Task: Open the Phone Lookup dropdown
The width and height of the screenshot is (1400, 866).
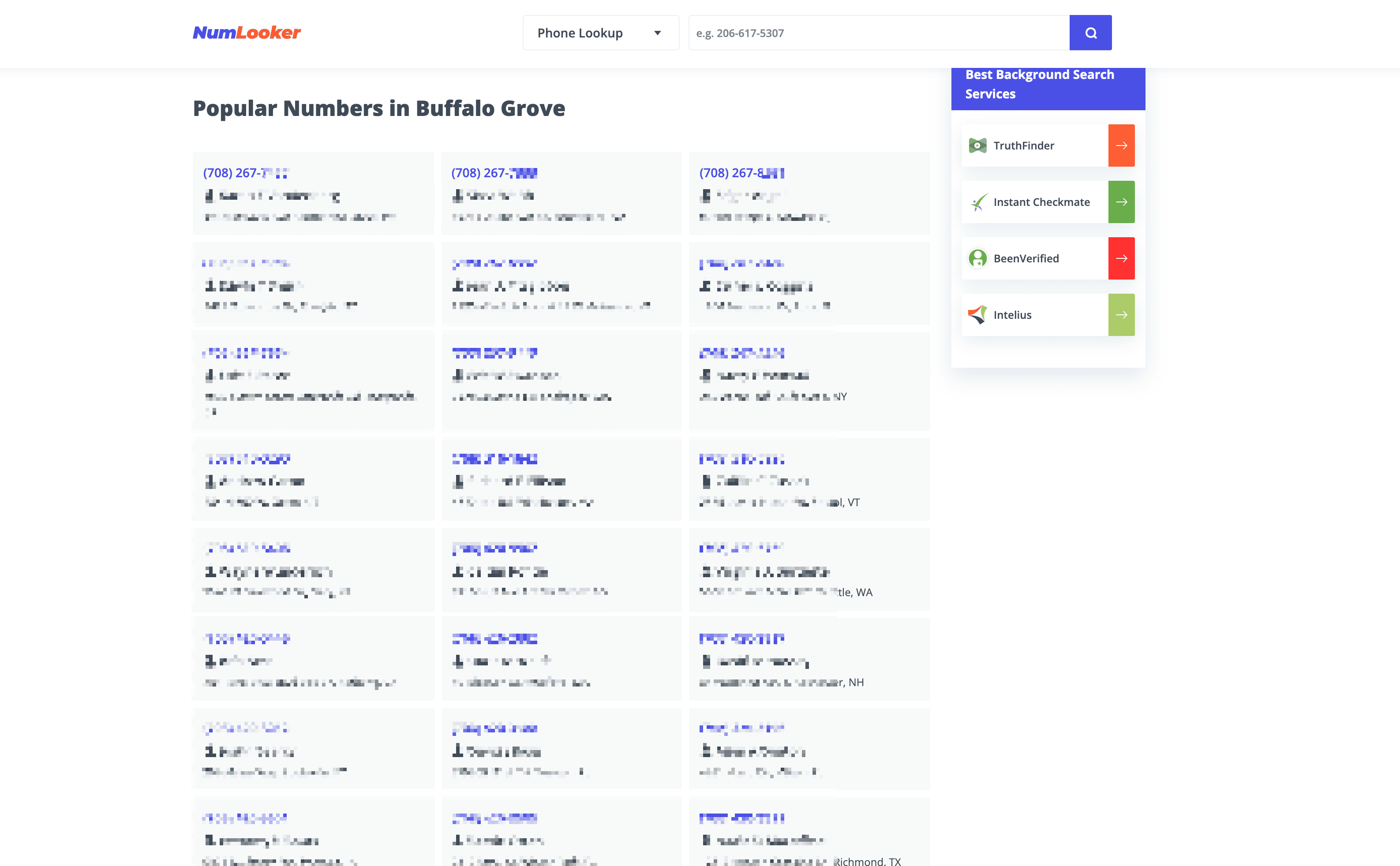Action: coord(580,33)
